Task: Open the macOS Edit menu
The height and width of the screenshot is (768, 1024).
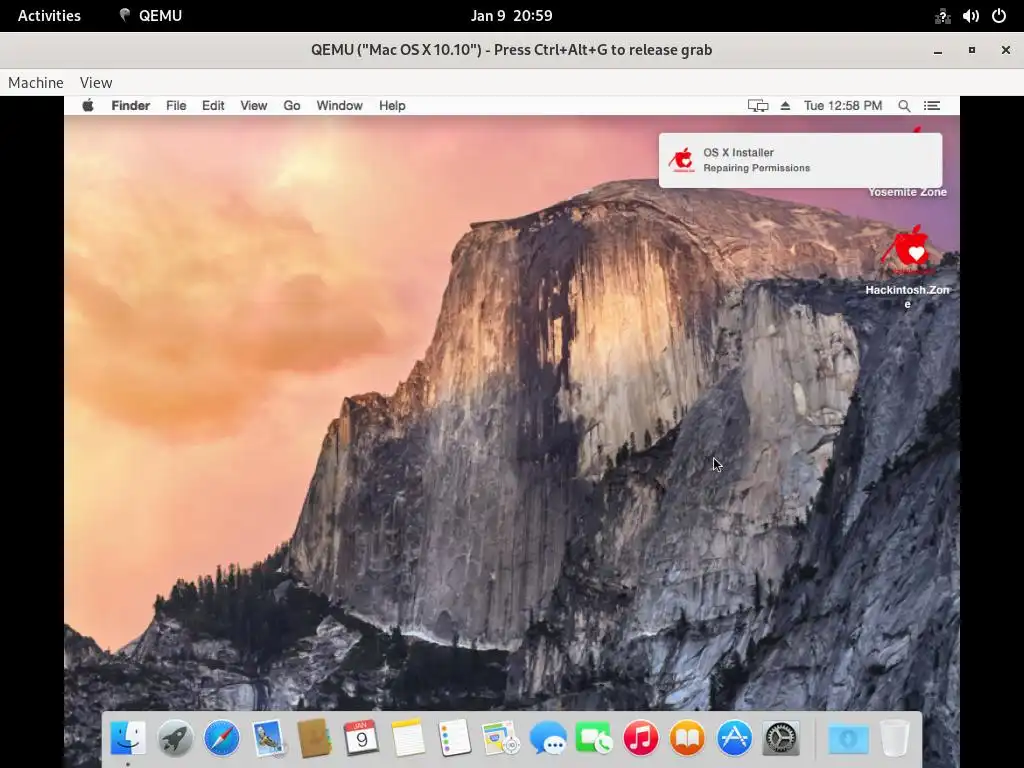Action: point(213,106)
